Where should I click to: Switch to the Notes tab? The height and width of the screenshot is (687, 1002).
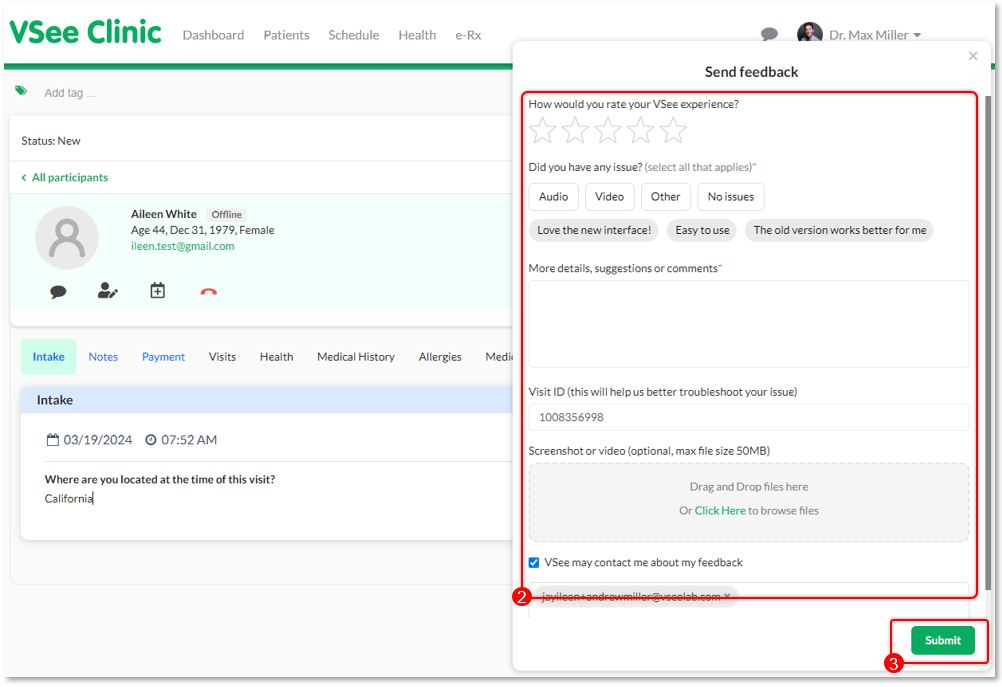(x=103, y=357)
